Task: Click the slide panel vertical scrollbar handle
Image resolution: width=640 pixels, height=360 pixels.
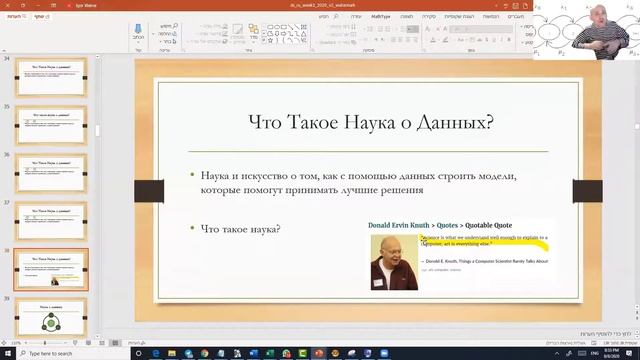Action: pyautogui.click(x=97, y=131)
